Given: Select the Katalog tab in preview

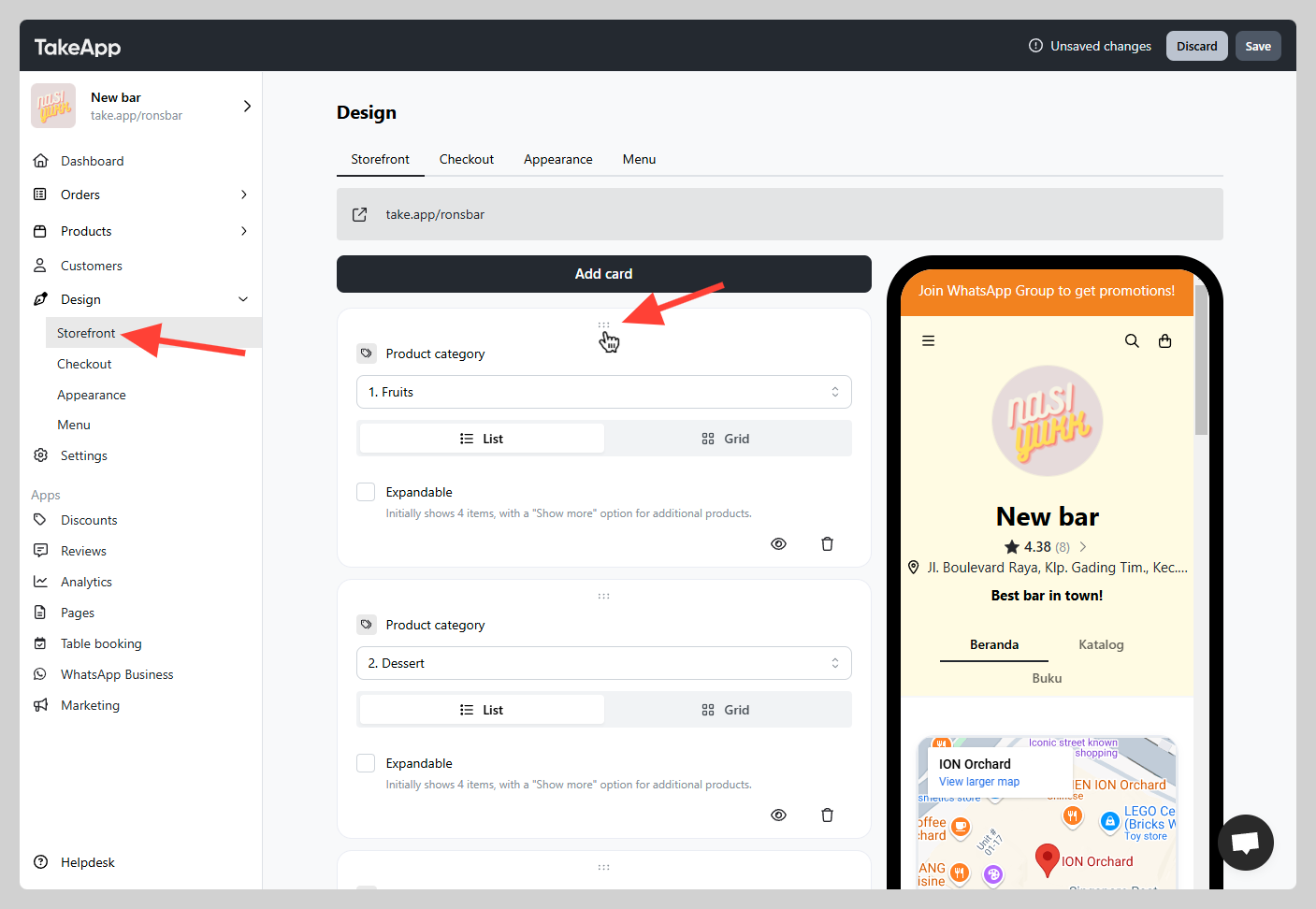Looking at the screenshot, I should [1101, 644].
